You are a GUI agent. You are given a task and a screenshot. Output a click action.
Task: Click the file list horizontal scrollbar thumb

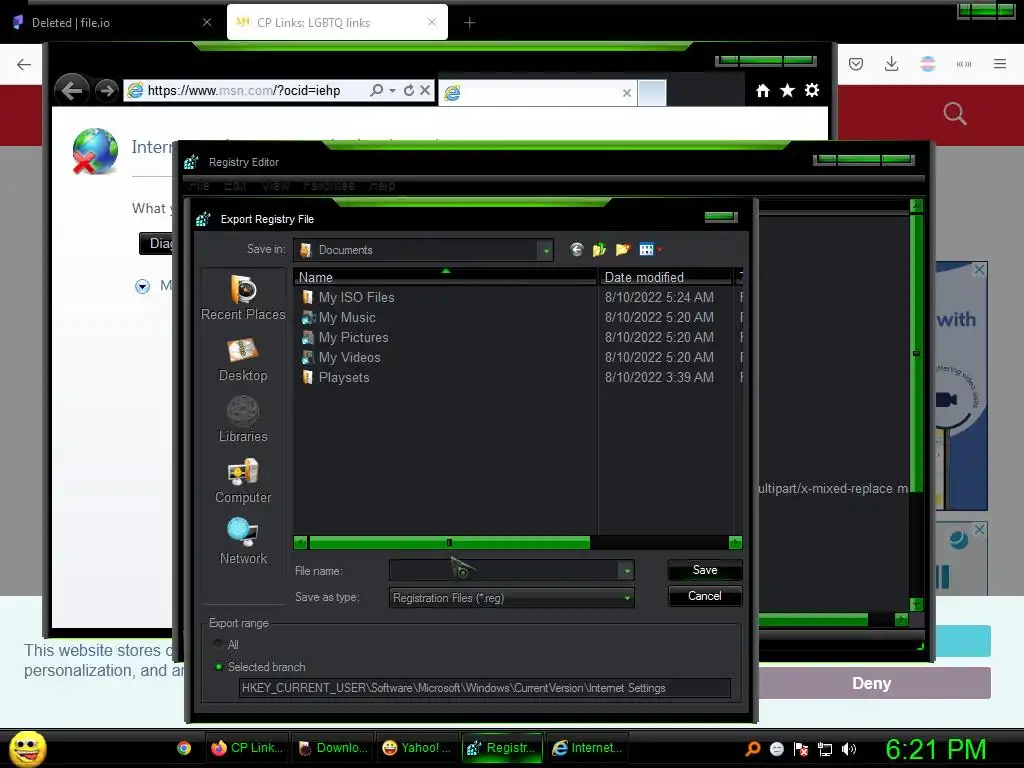pyautogui.click(x=449, y=542)
